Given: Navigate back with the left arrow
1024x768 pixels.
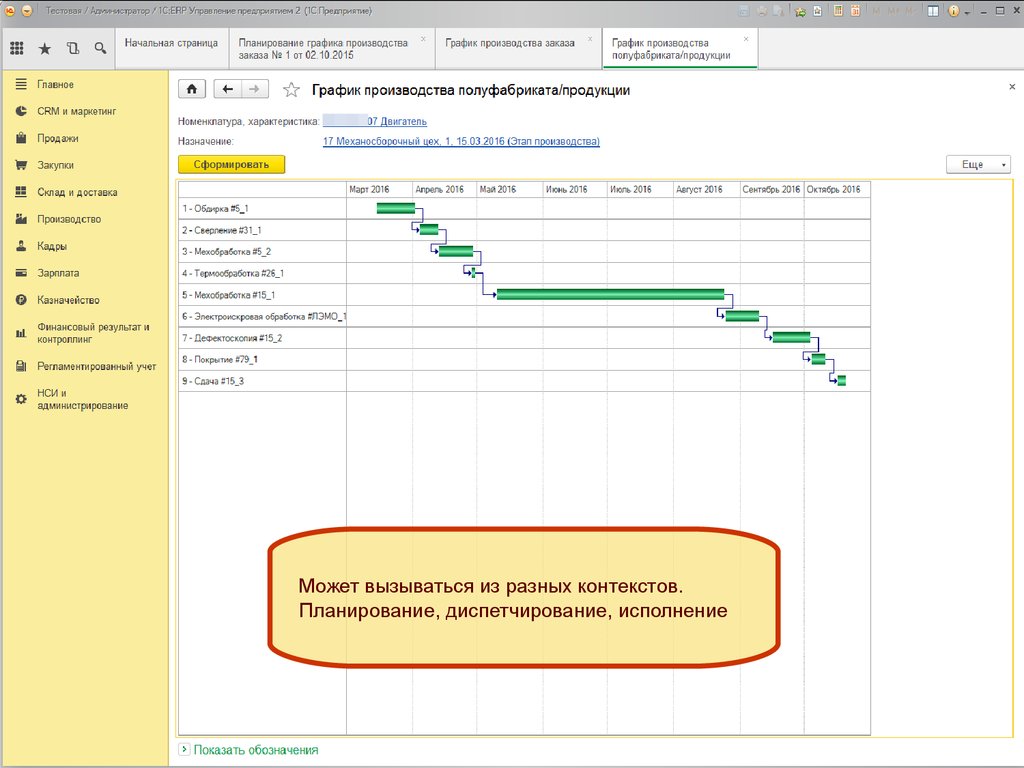Looking at the screenshot, I should coord(227,89).
